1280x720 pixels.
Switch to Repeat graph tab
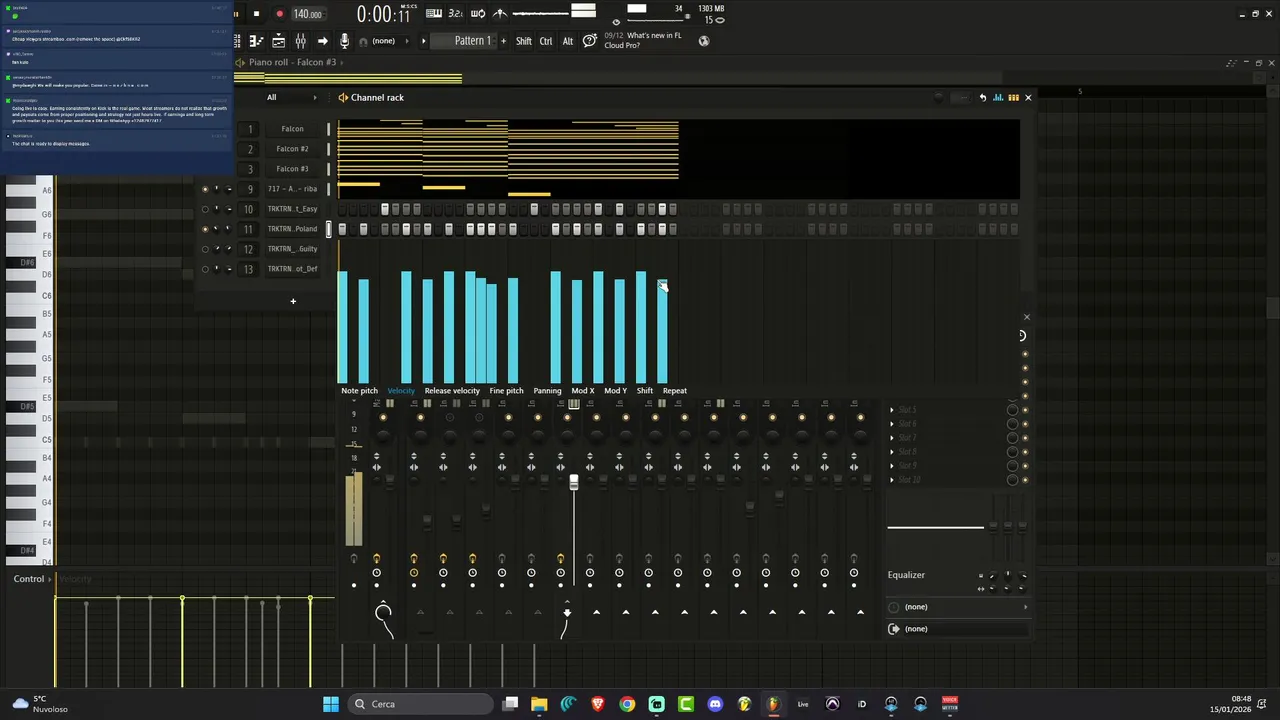tap(675, 391)
